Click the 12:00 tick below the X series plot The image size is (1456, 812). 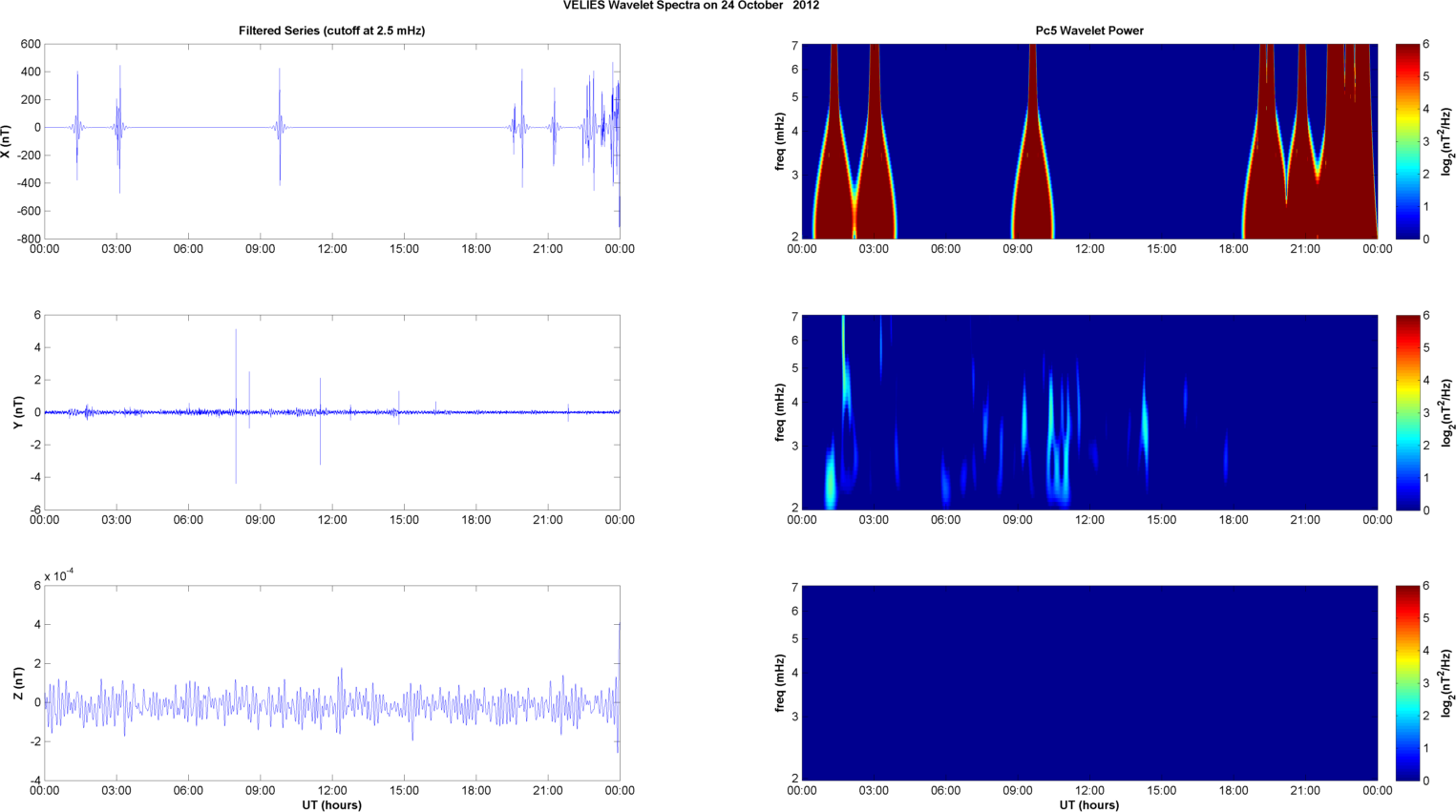click(332, 249)
